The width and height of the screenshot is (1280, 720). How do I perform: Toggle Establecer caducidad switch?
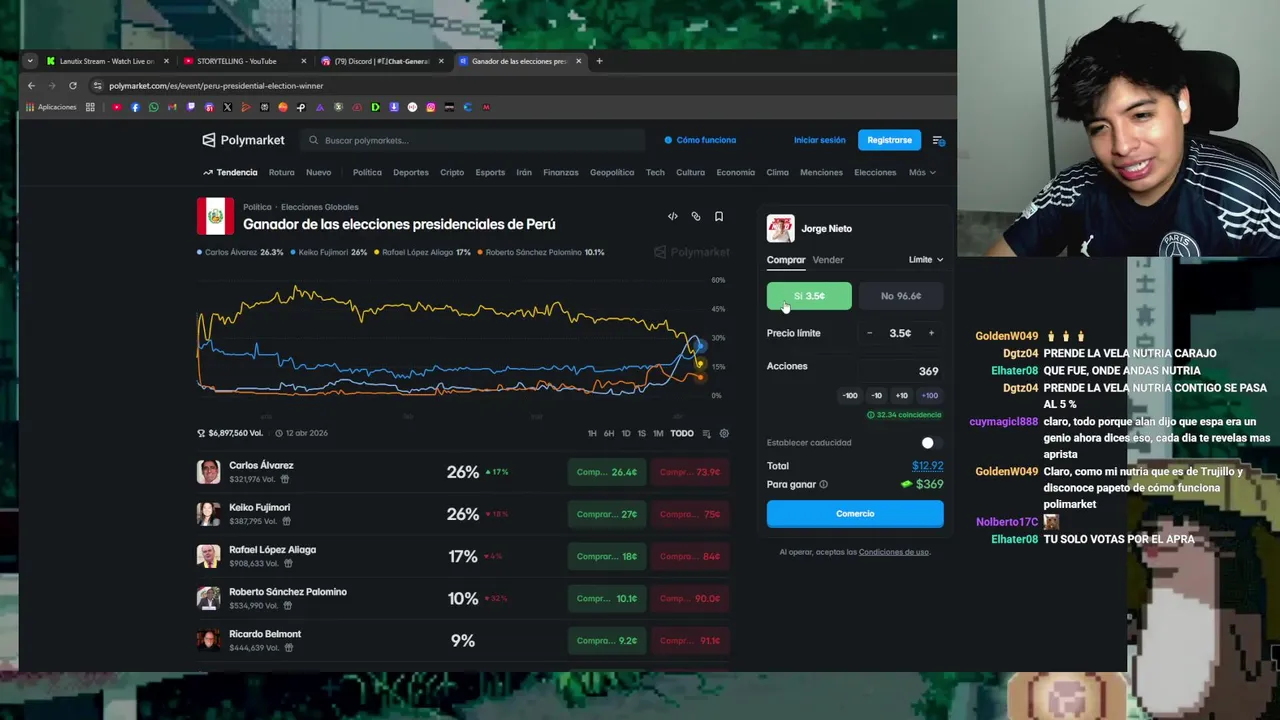[931, 443]
